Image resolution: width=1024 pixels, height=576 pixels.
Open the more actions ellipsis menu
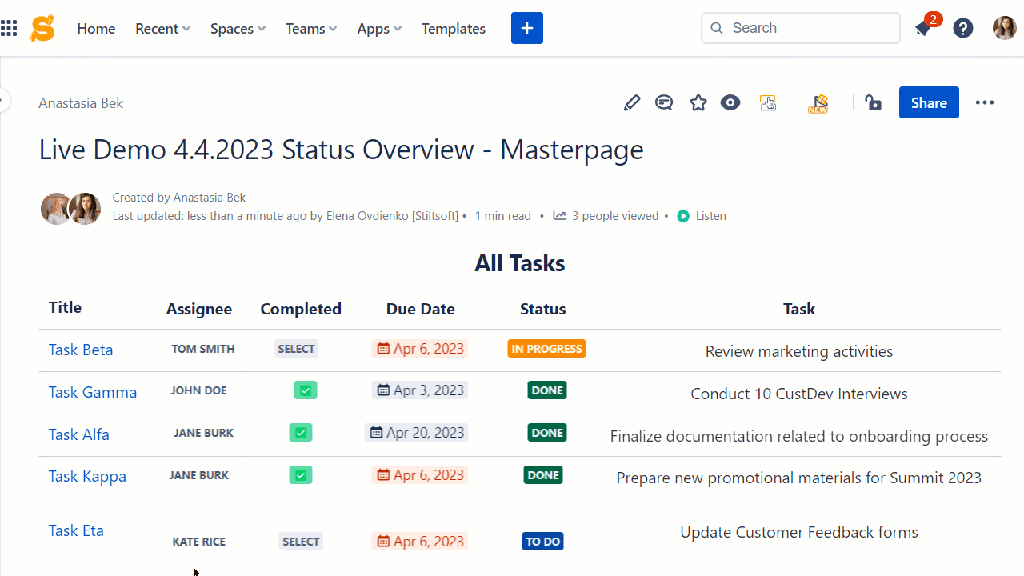[x=985, y=103]
